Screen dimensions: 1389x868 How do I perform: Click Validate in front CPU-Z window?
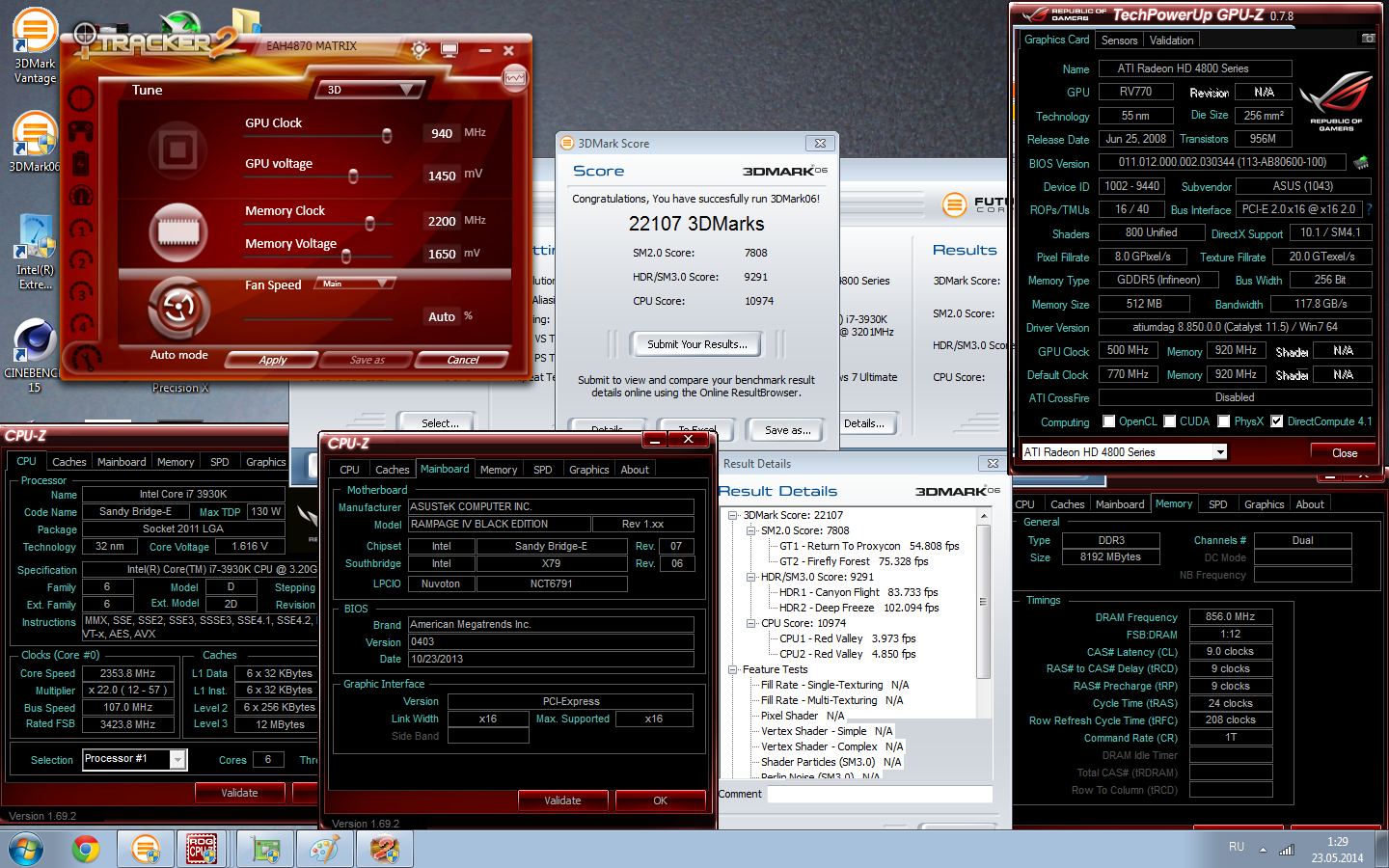562,800
